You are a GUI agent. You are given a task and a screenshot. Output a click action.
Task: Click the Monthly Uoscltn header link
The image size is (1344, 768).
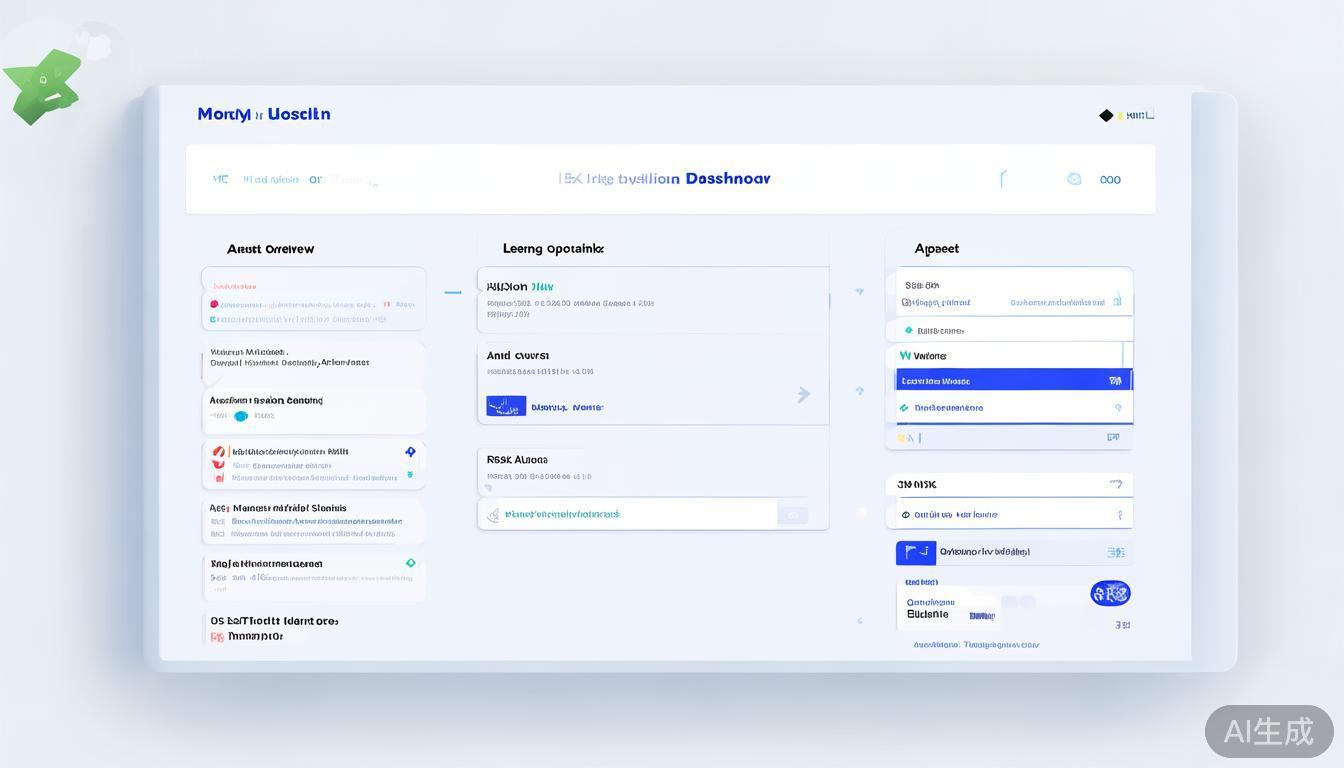click(264, 114)
